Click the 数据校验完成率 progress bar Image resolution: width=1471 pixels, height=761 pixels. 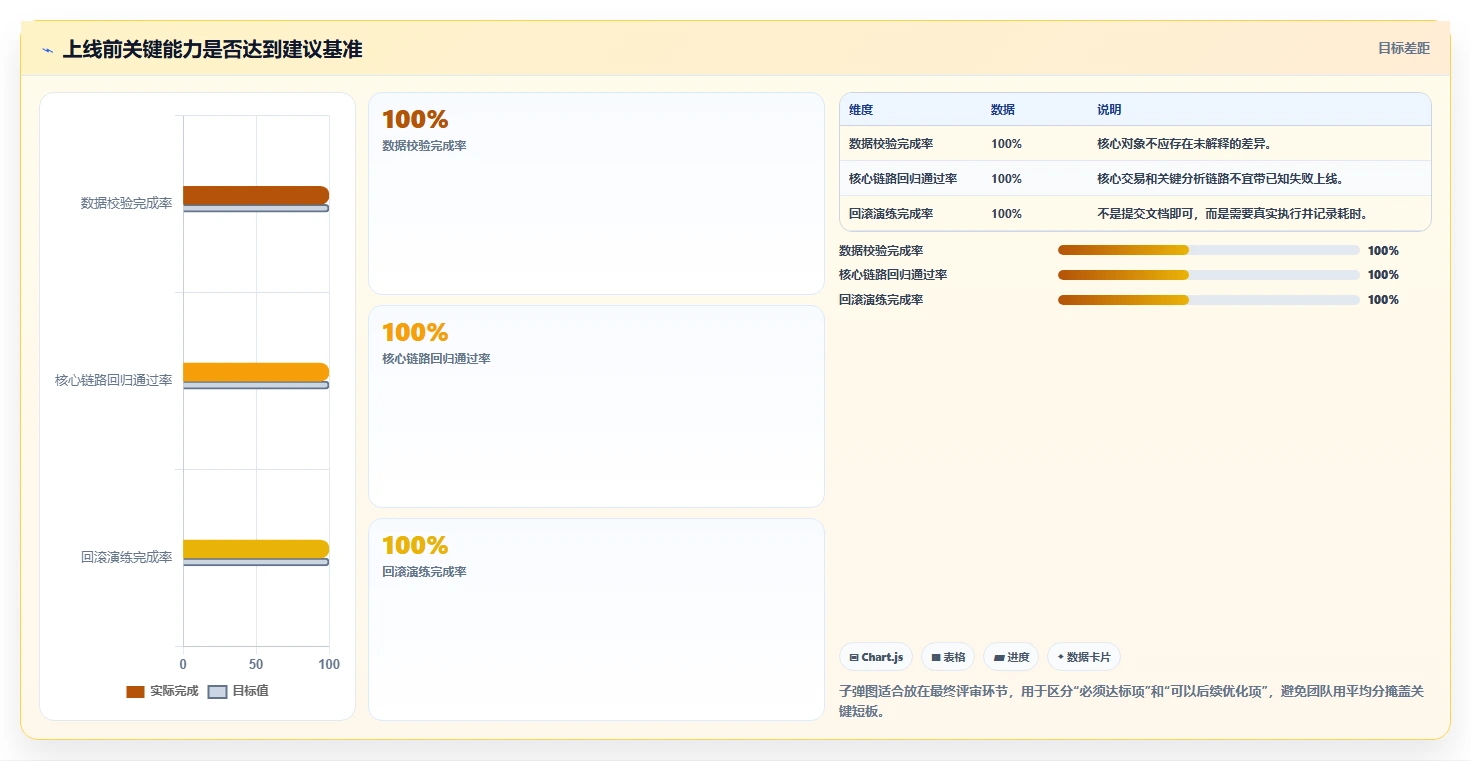click(x=1208, y=250)
